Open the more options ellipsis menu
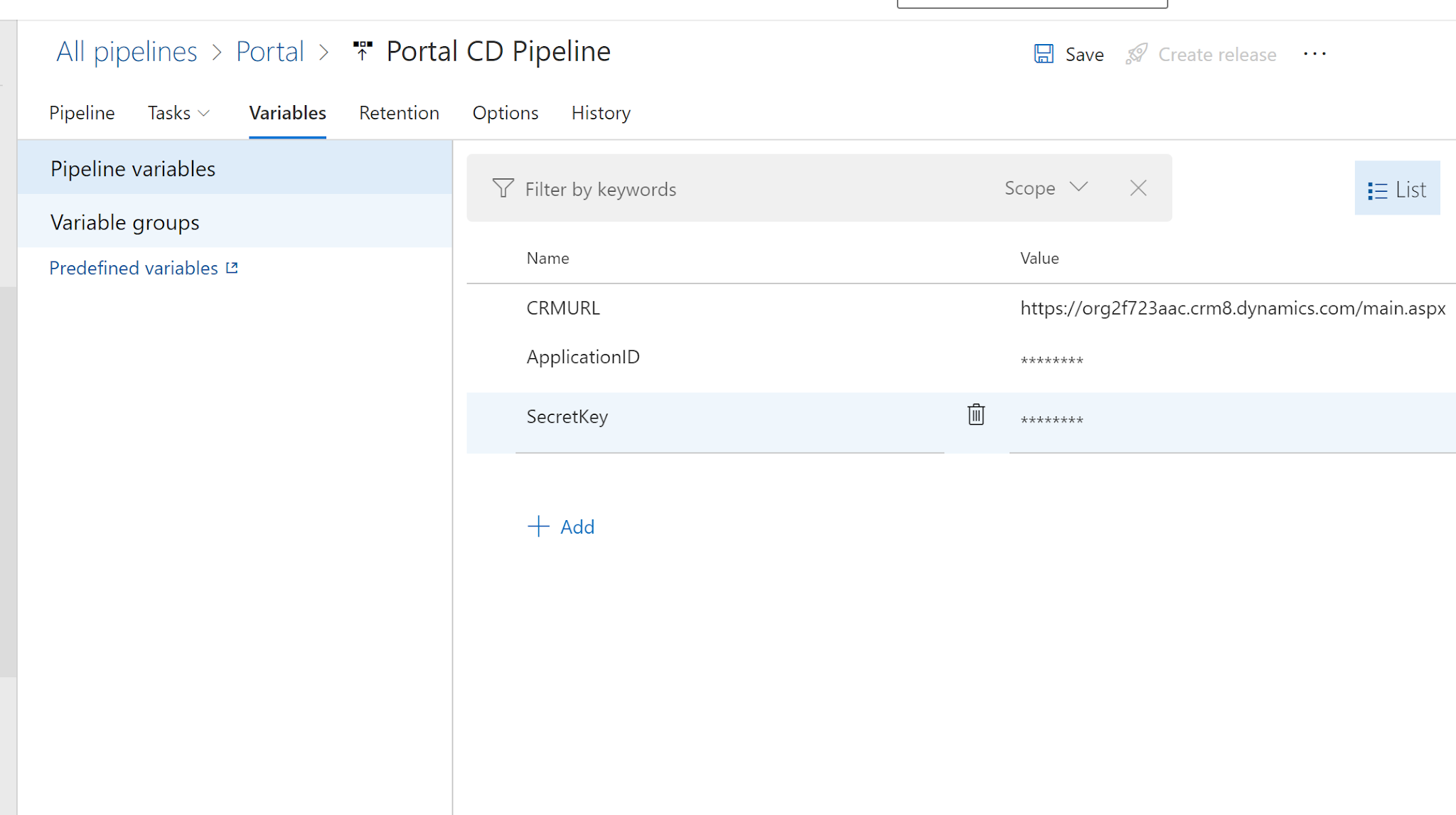 click(1315, 54)
